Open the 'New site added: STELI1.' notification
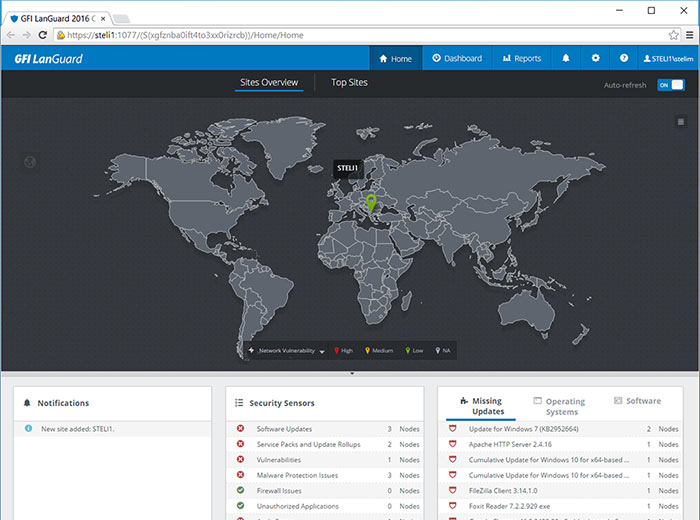700x520 pixels. (x=112, y=429)
